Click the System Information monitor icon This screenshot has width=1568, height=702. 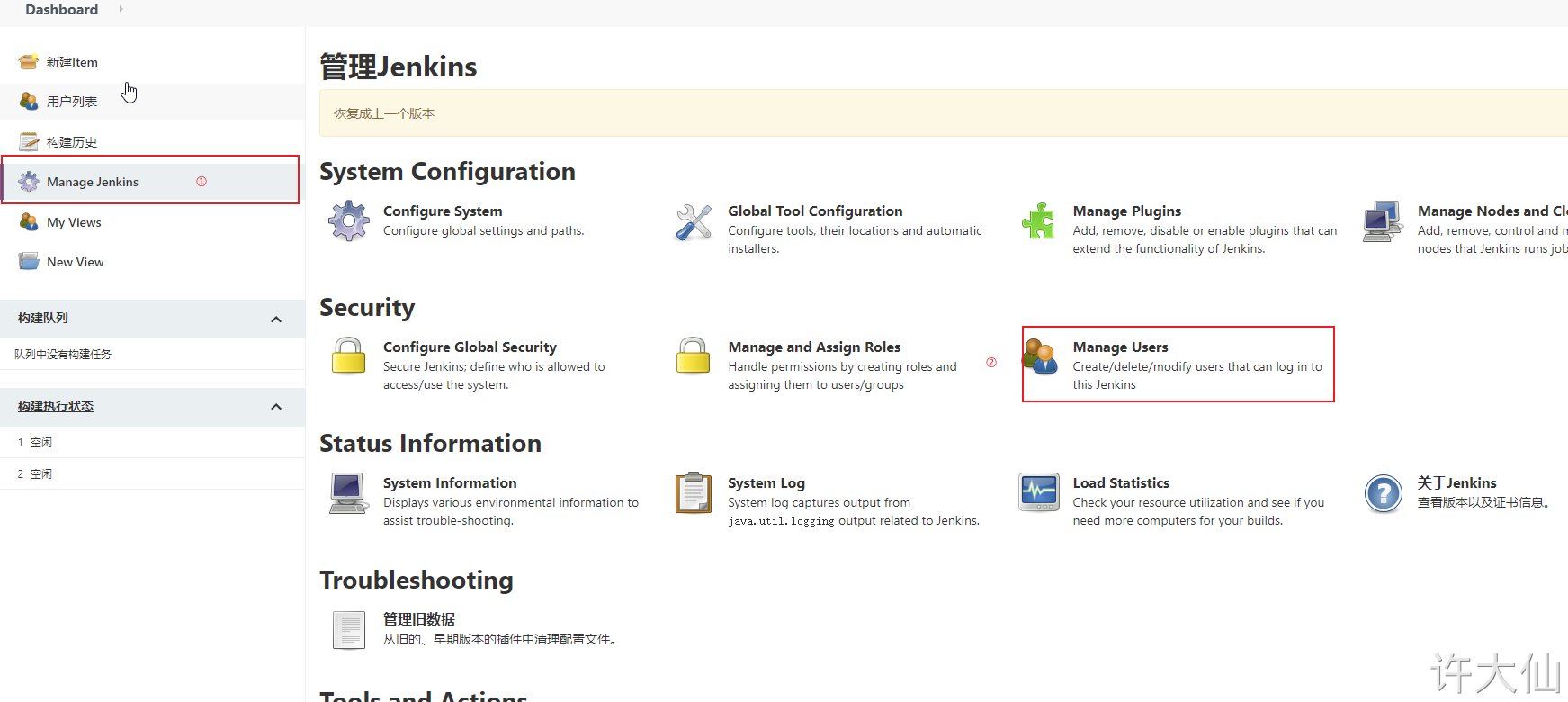click(348, 493)
